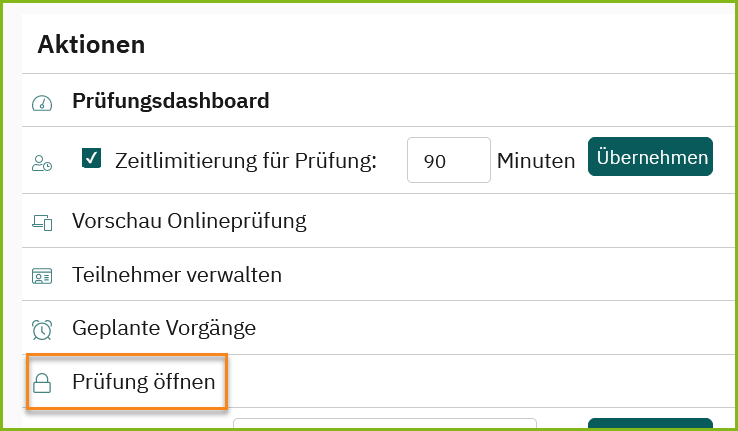The width and height of the screenshot is (738, 431).
Task: Click the Übernehmen button
Action: (650, 157)
